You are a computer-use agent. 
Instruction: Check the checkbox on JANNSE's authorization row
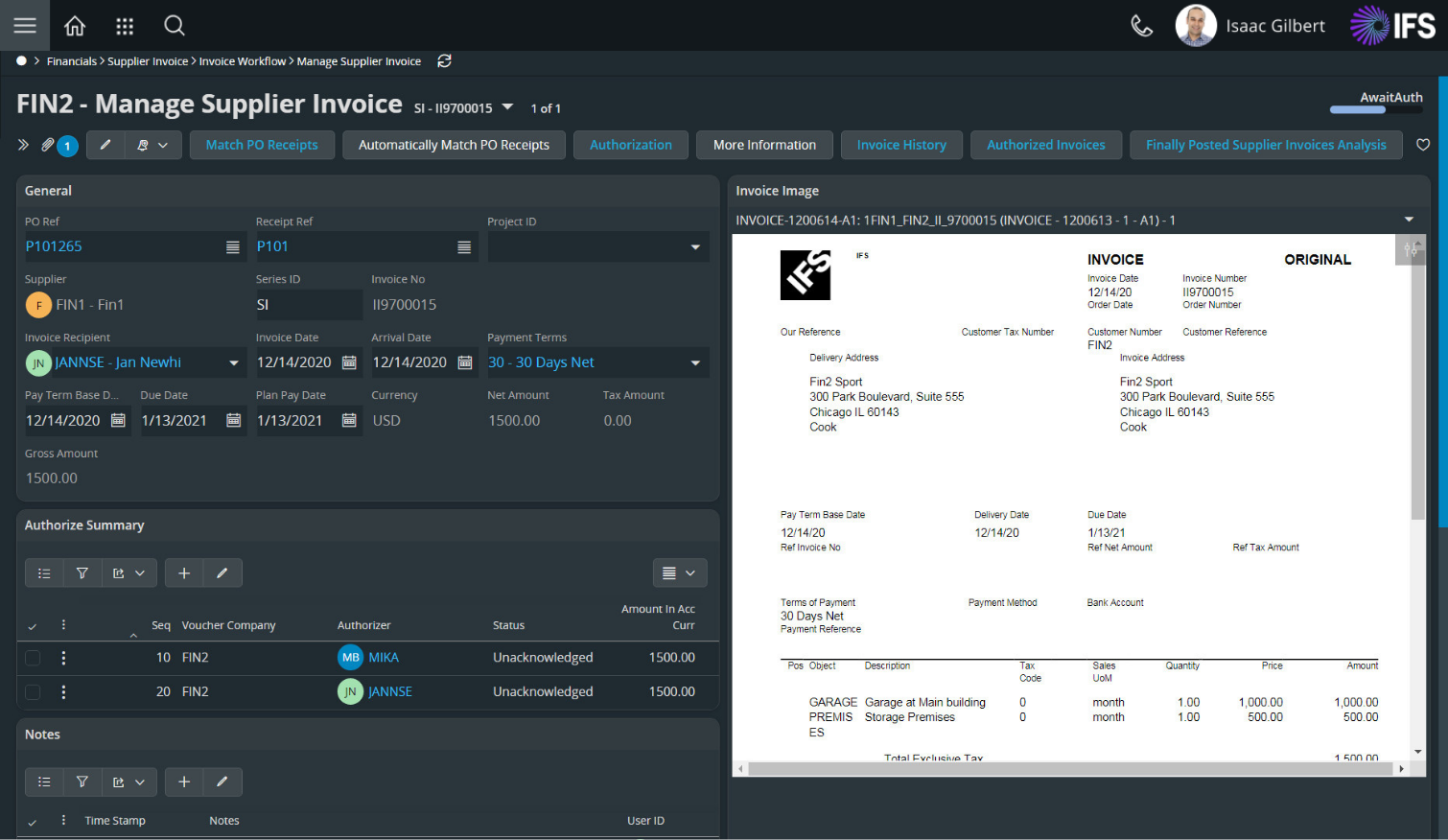(x=32, y=691)
